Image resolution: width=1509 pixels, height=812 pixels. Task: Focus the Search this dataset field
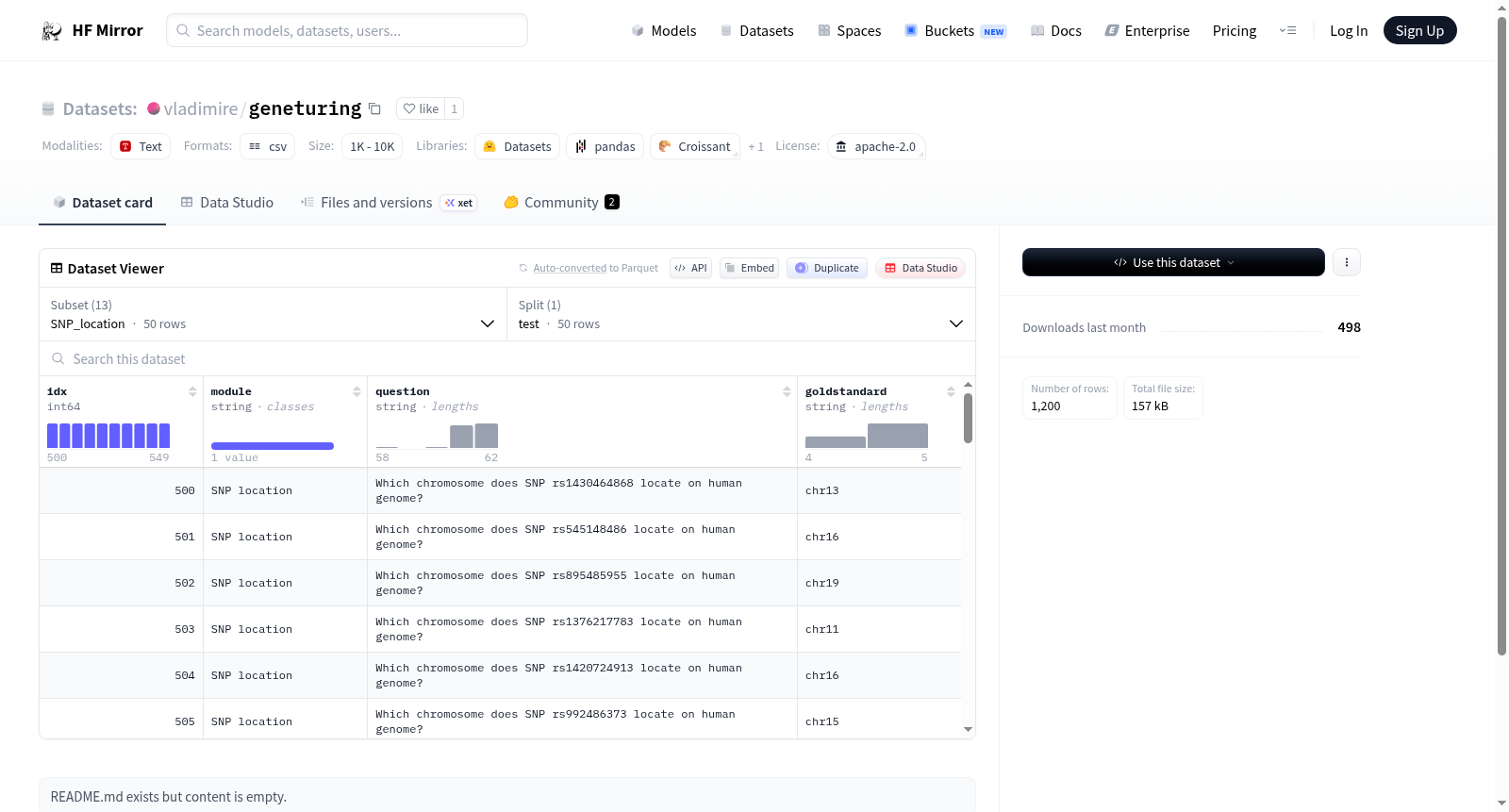[x=507, y=358]
